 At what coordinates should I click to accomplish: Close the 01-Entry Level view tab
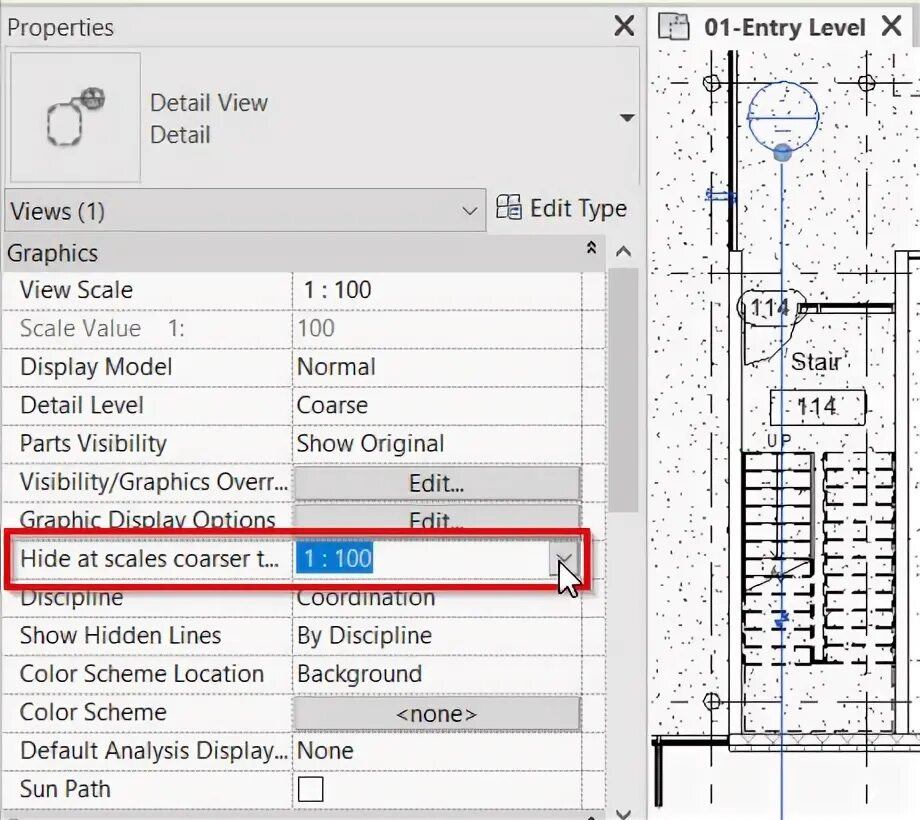tap(892, 26)
